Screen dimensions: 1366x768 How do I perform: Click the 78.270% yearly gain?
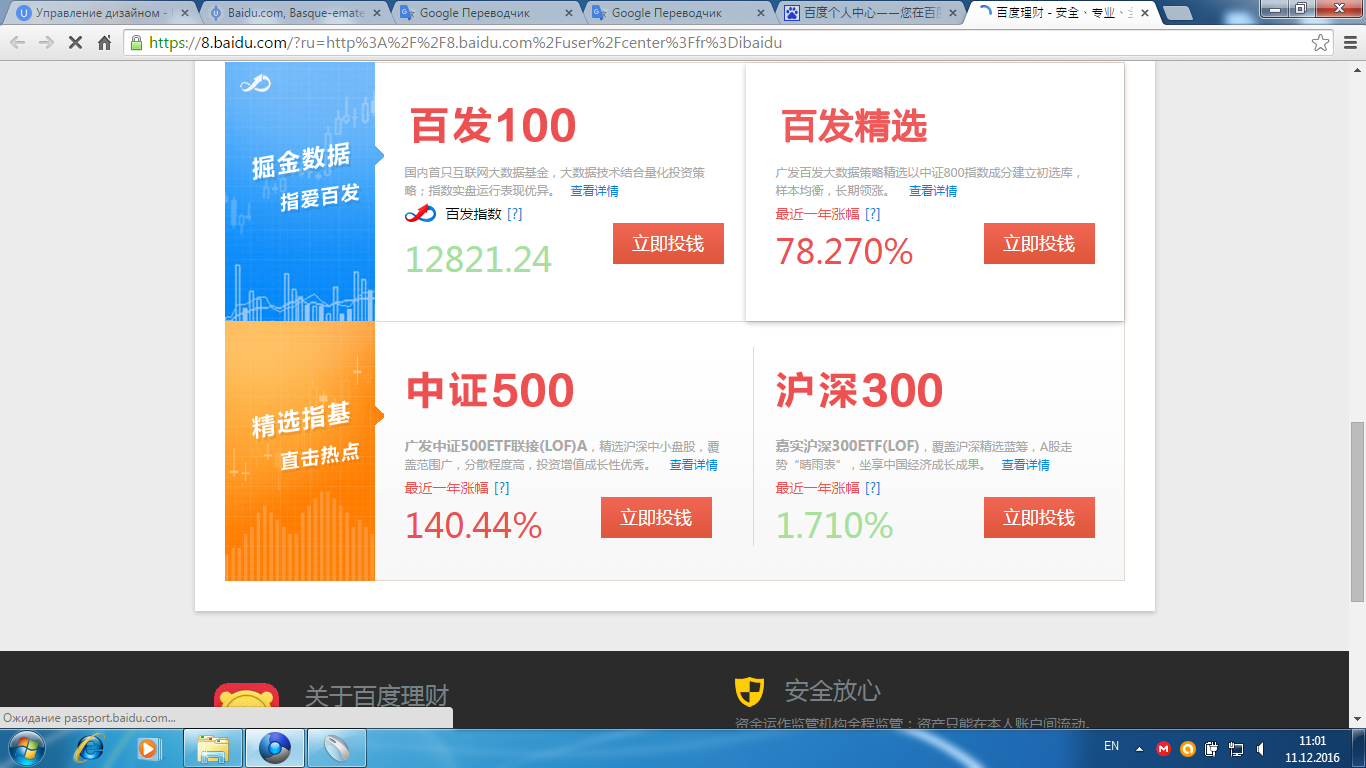point(844,251)
